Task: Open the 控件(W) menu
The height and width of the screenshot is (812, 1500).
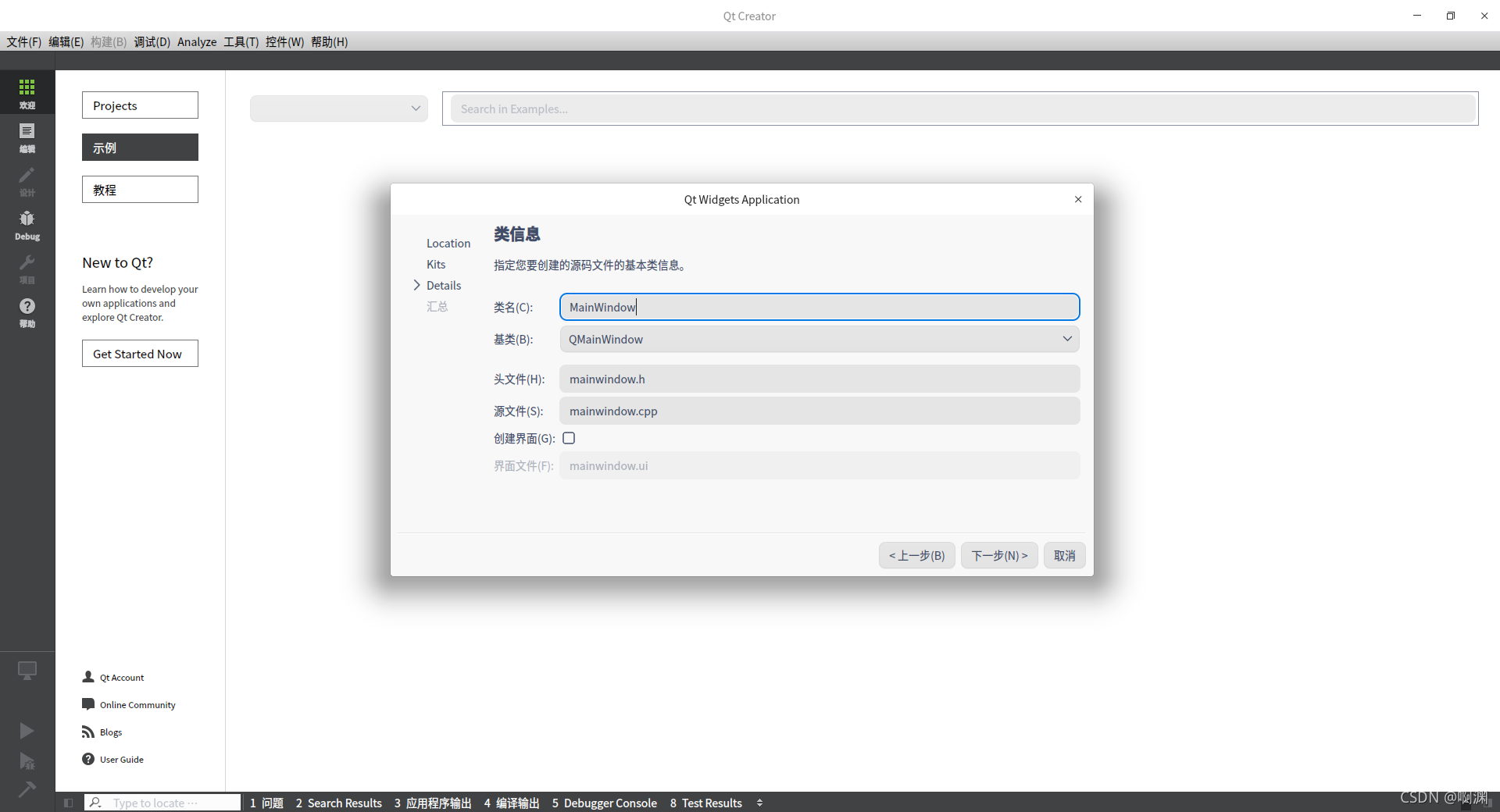Action: pos(284,41)
